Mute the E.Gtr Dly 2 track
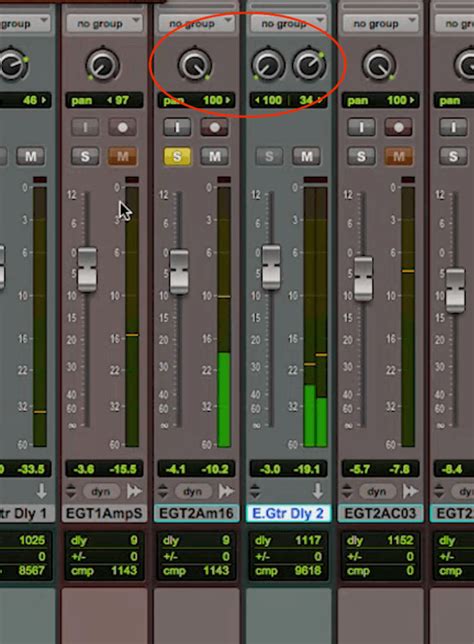Viewport: 474px width, 644px height. 306,156
